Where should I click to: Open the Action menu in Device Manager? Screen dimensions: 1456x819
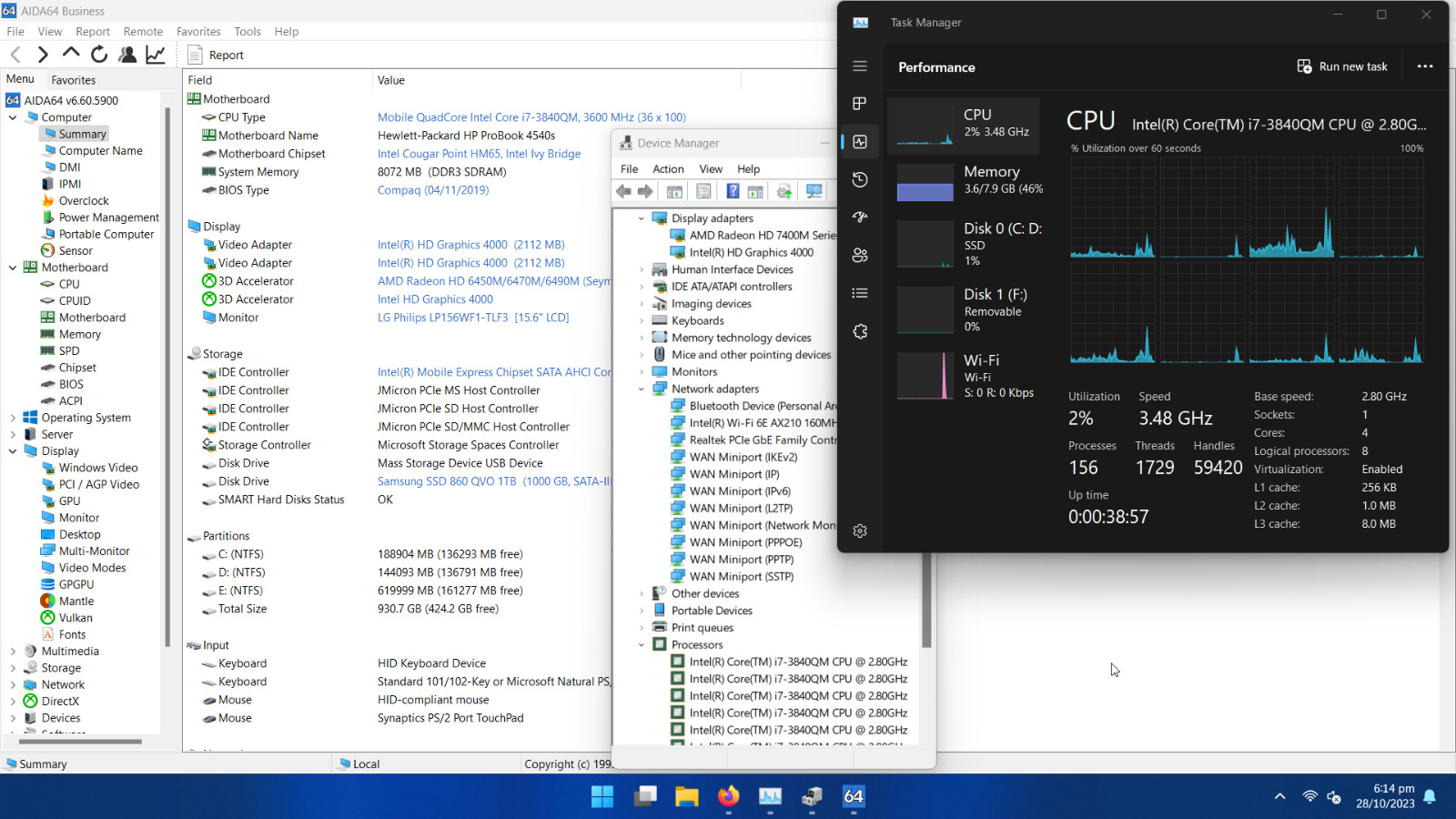(668, 169)
